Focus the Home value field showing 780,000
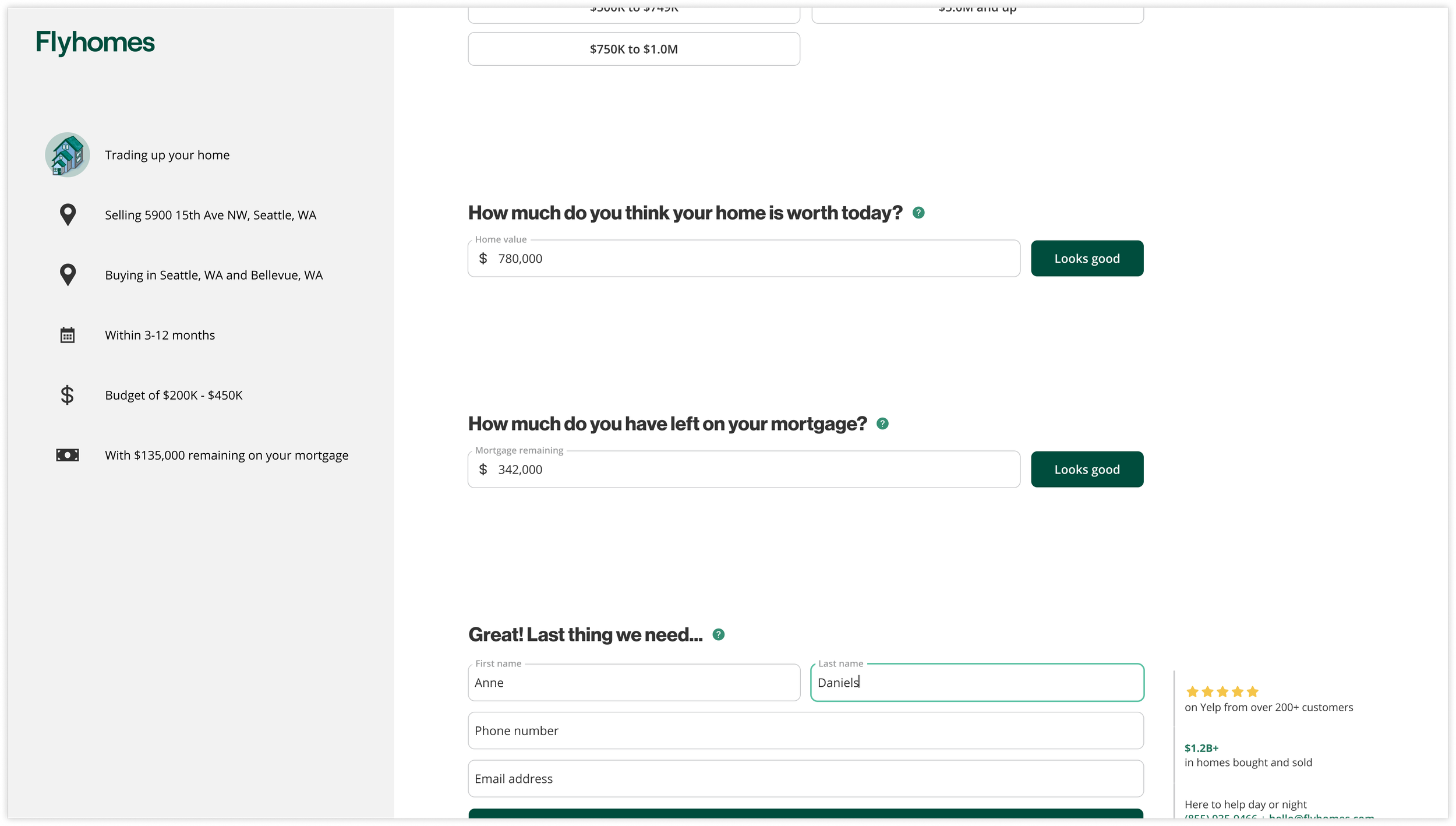 pyautogui.click(x=744, y=259)
